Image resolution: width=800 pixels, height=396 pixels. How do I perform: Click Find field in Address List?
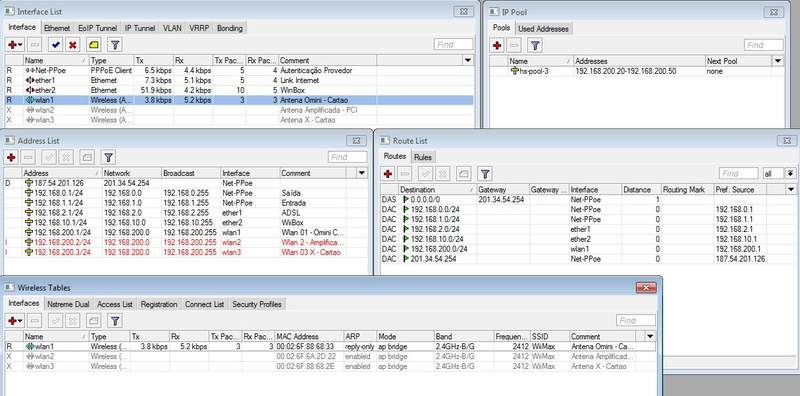(347, 157)
